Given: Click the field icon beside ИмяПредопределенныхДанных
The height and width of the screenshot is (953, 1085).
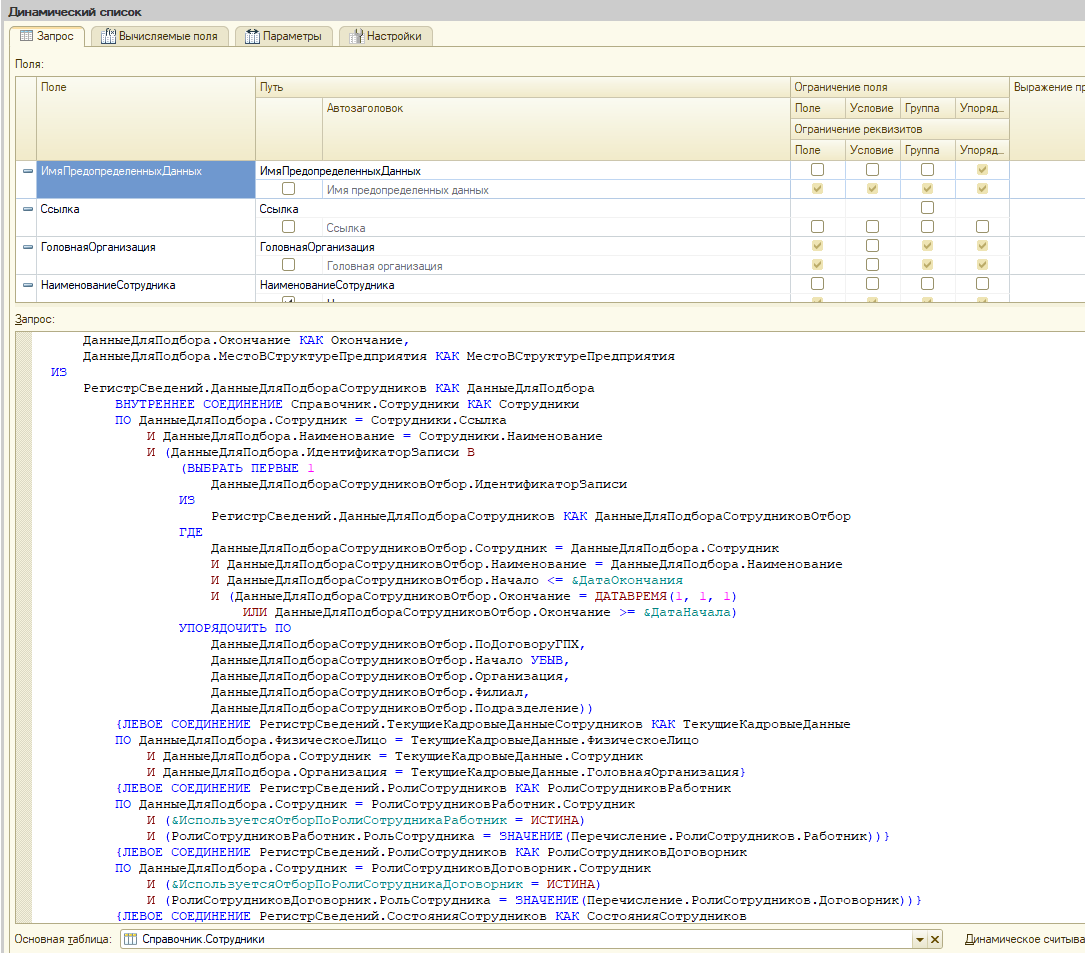Looking at the screenshot, I should click(28, 171).
